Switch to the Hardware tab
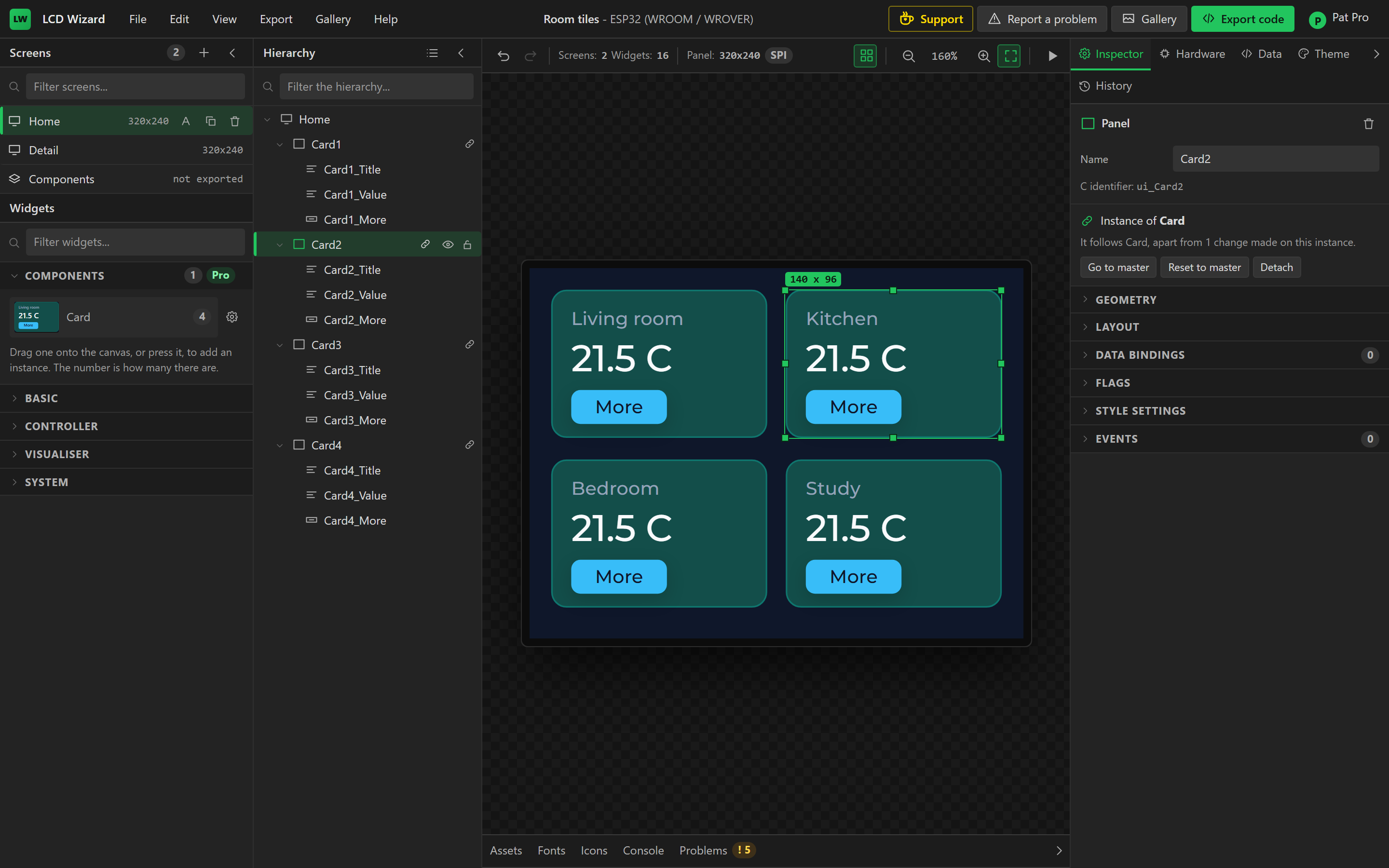This screenshot has width=1389, height=868. coord(1193,54)
